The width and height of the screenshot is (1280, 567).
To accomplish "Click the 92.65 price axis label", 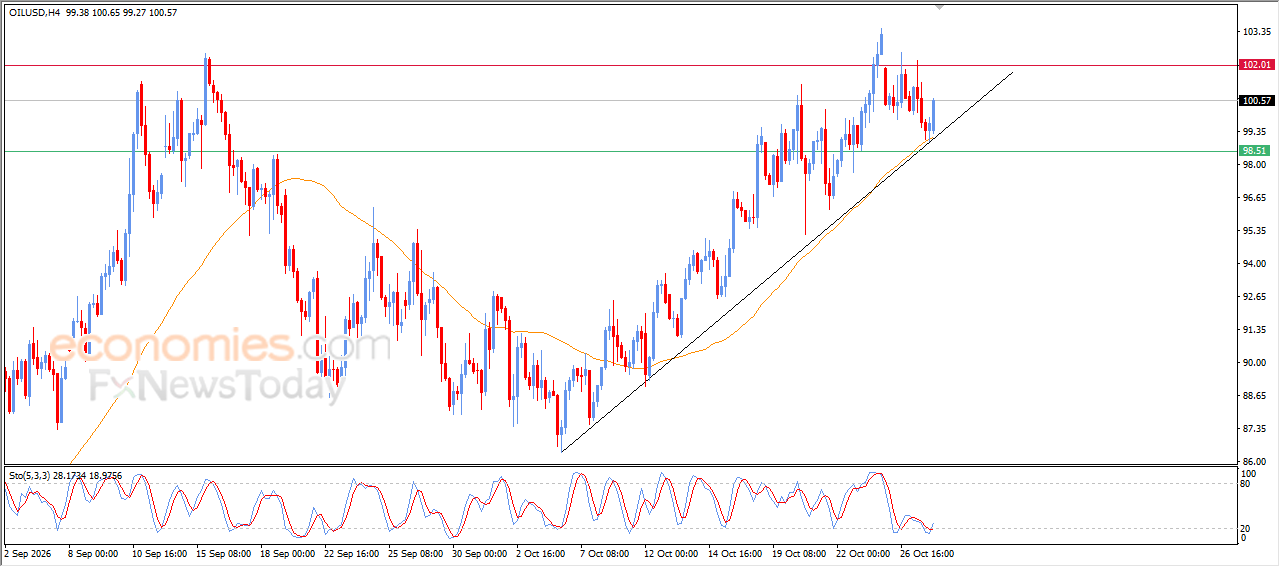I will pos(1256,296).
